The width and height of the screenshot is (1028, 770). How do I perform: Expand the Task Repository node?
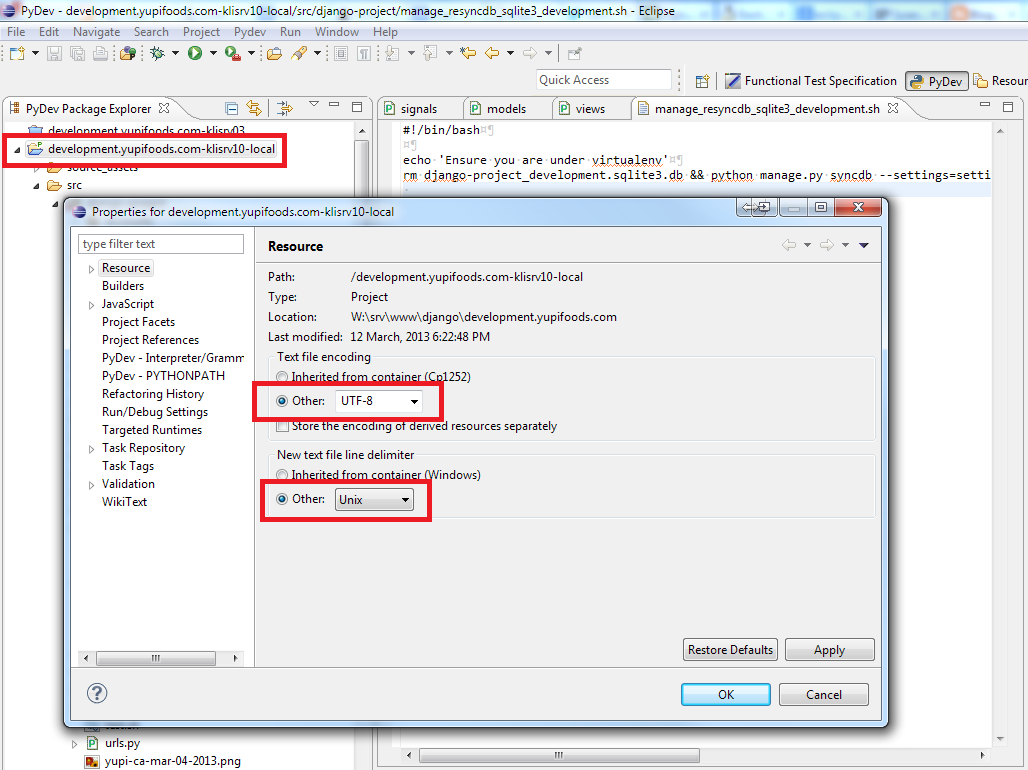click(x=91, y=449)
